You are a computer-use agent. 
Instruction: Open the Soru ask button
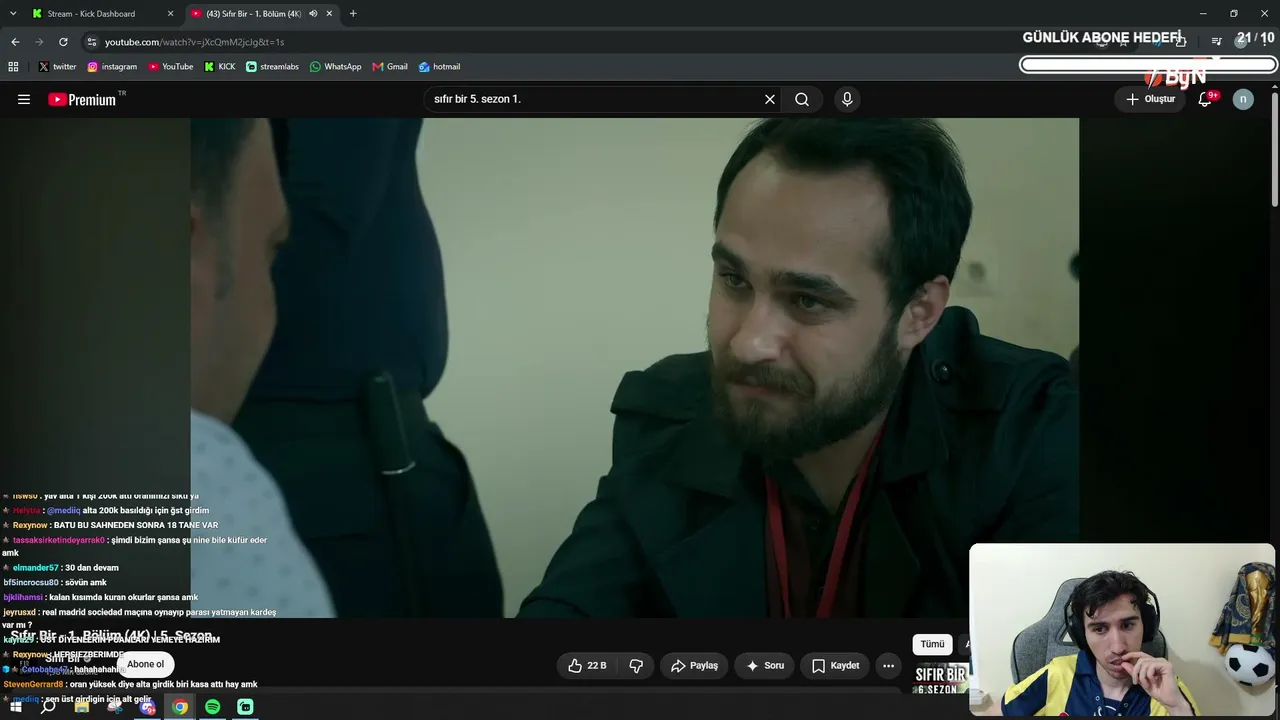pos(765,665)
